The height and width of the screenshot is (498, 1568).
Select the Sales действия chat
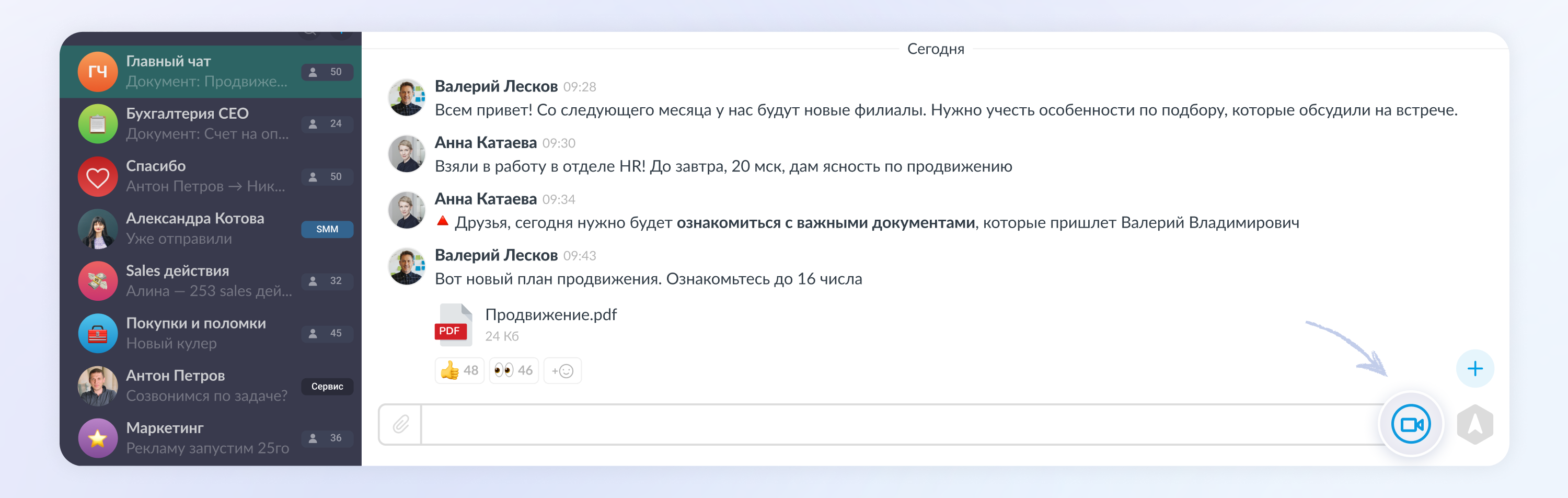coord(207,281)
